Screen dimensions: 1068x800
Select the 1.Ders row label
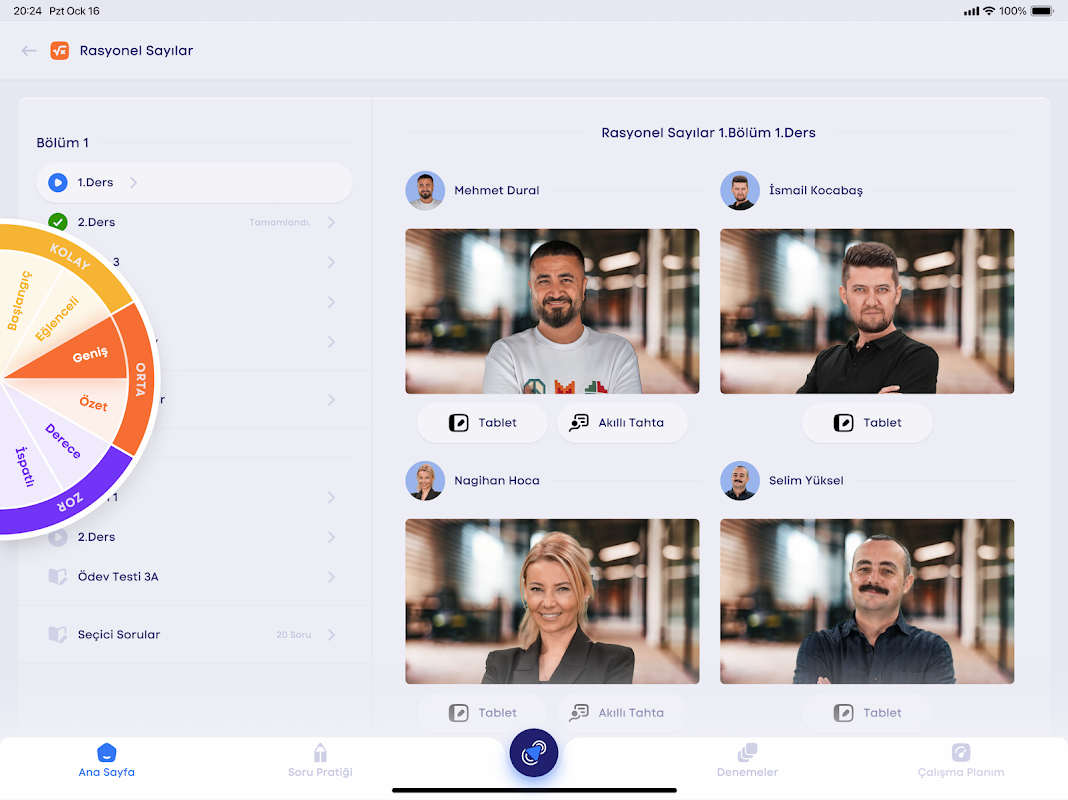pyautogui.click(x=95, y=182)
